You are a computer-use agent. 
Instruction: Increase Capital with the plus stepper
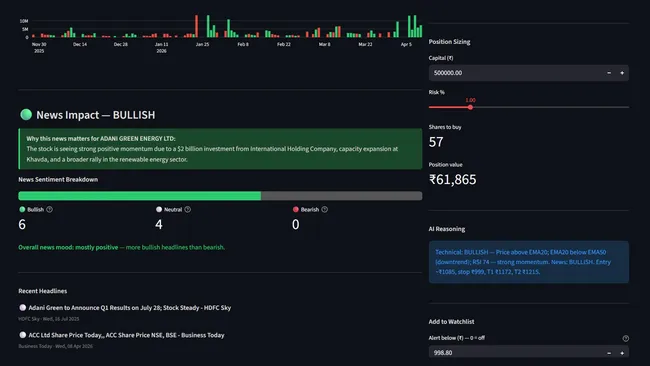tap(622, 73)
